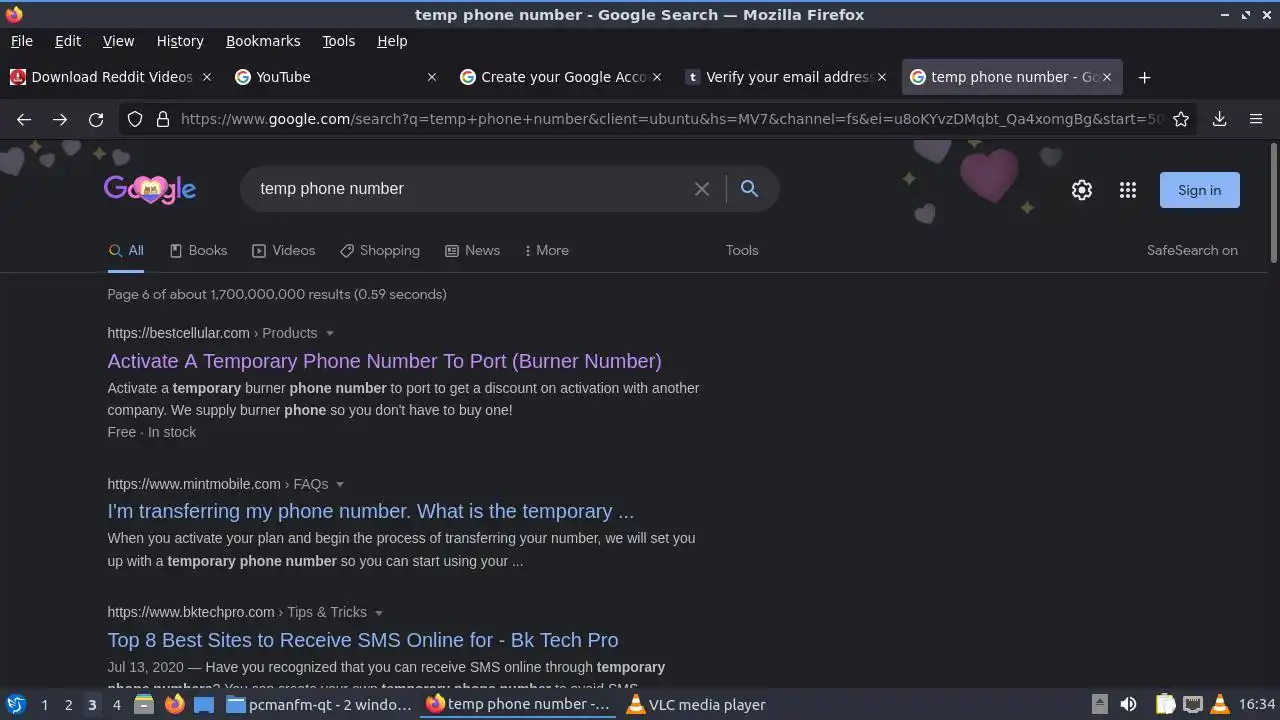Go forward one page

[x=60, y=119]
